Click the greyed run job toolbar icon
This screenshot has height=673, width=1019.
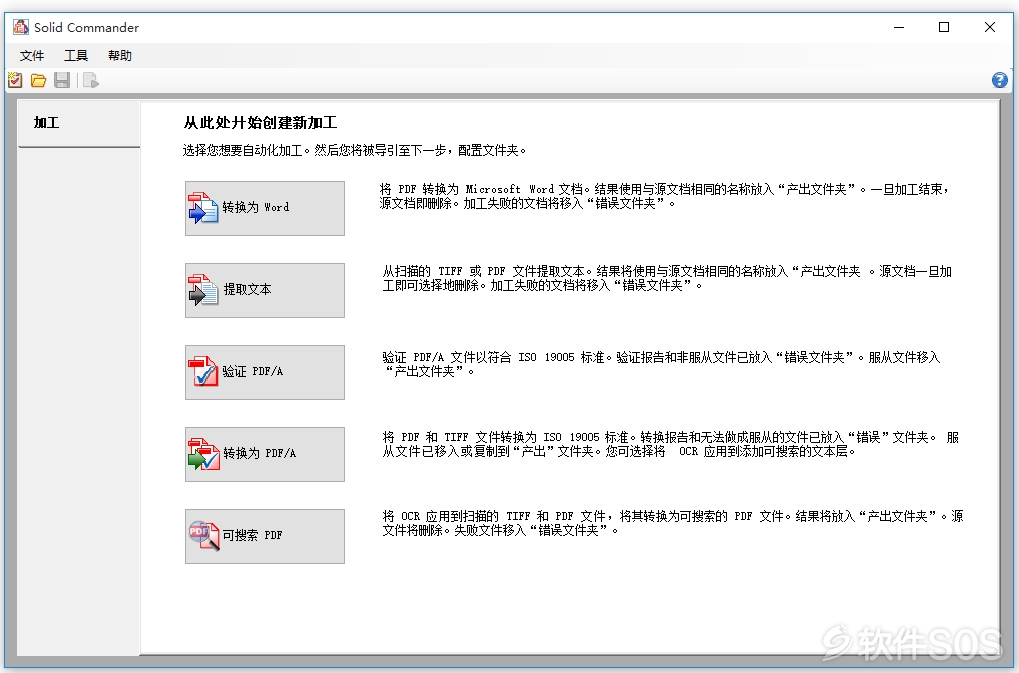(91, 81)
